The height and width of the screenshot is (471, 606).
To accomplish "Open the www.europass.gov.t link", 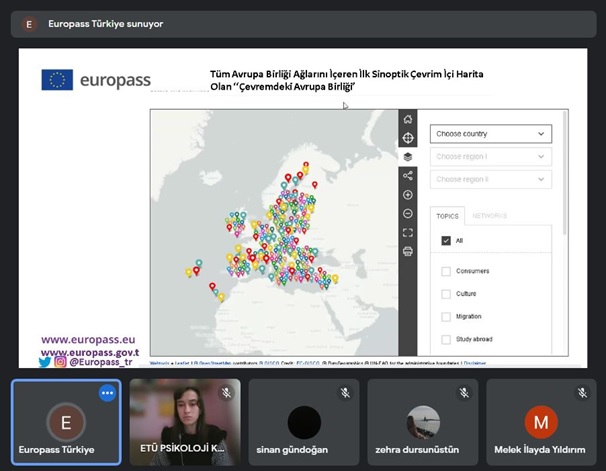I will 90,352.
